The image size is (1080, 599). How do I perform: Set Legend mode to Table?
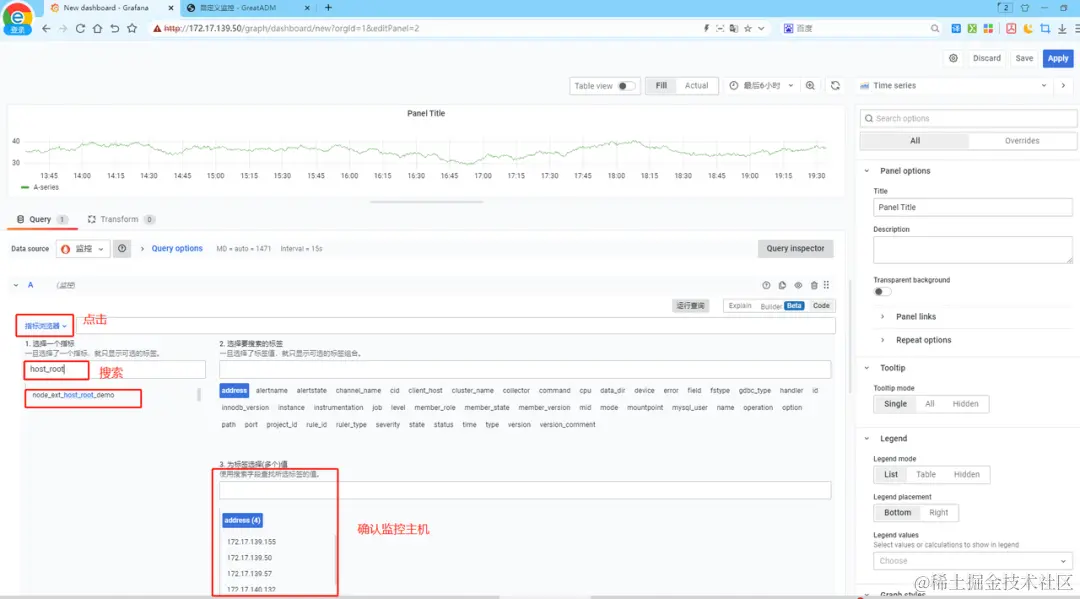[x=926, y=474]
